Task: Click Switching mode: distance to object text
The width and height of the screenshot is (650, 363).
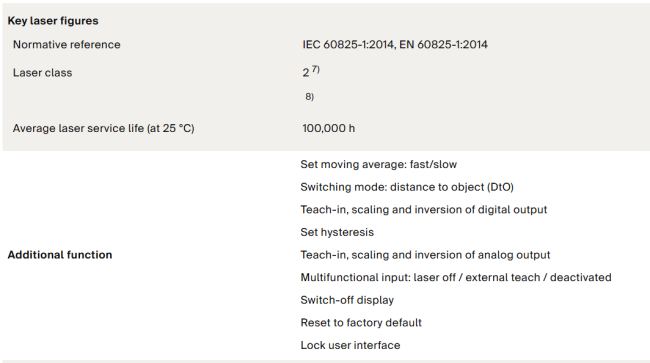Action: click(x=407, y=187)
